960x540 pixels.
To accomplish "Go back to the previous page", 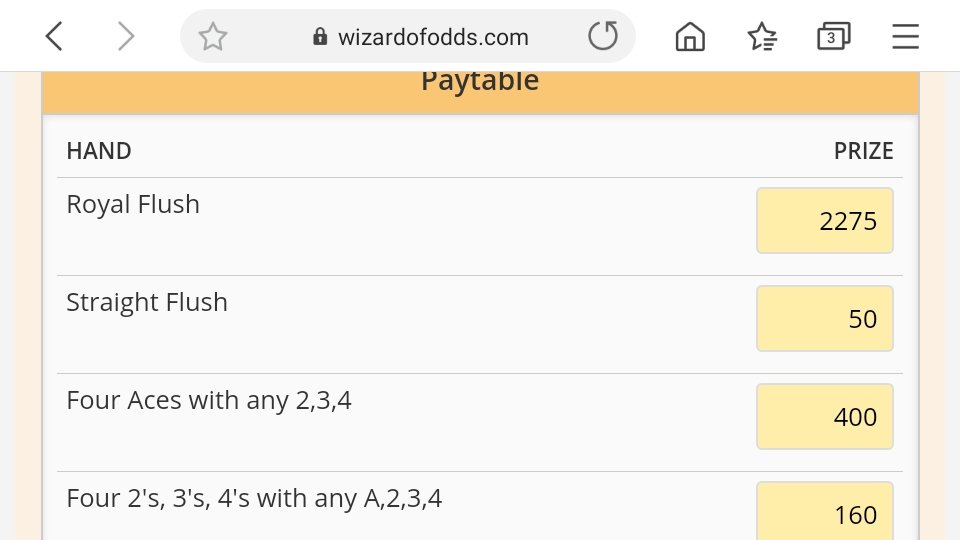I will (x=55, y=37).
